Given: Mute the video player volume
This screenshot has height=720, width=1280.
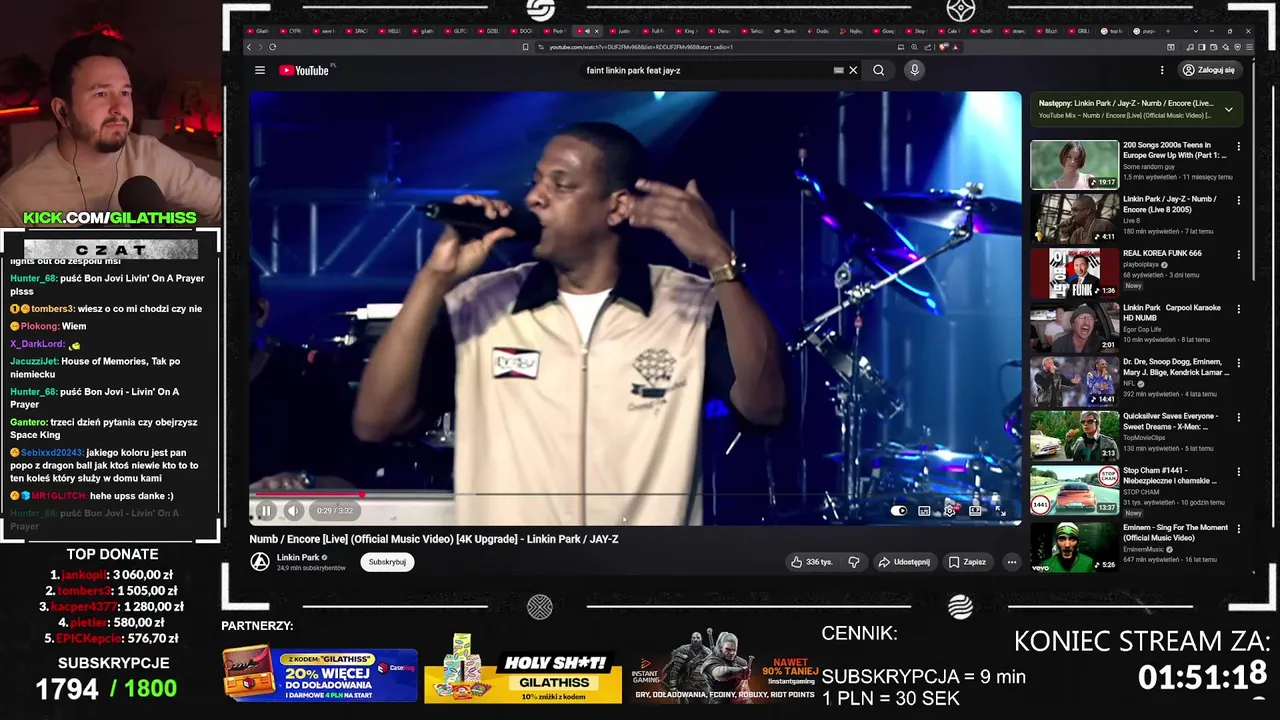Looking at the screenshot, I should click(x=293, y=511).
